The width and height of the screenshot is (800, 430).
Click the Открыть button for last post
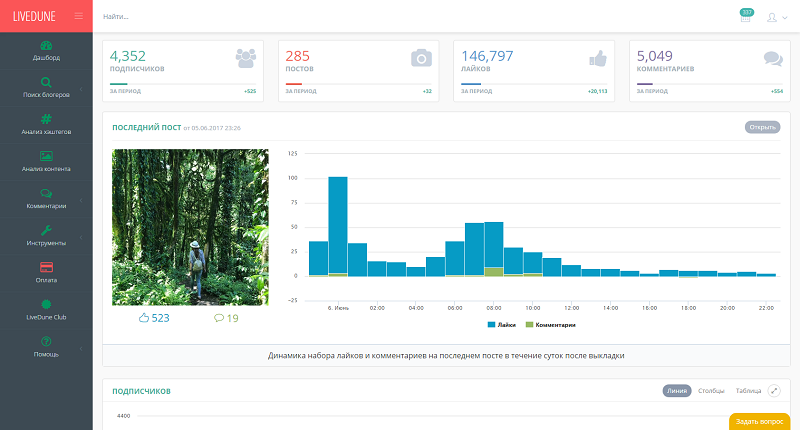coord(762,127)
